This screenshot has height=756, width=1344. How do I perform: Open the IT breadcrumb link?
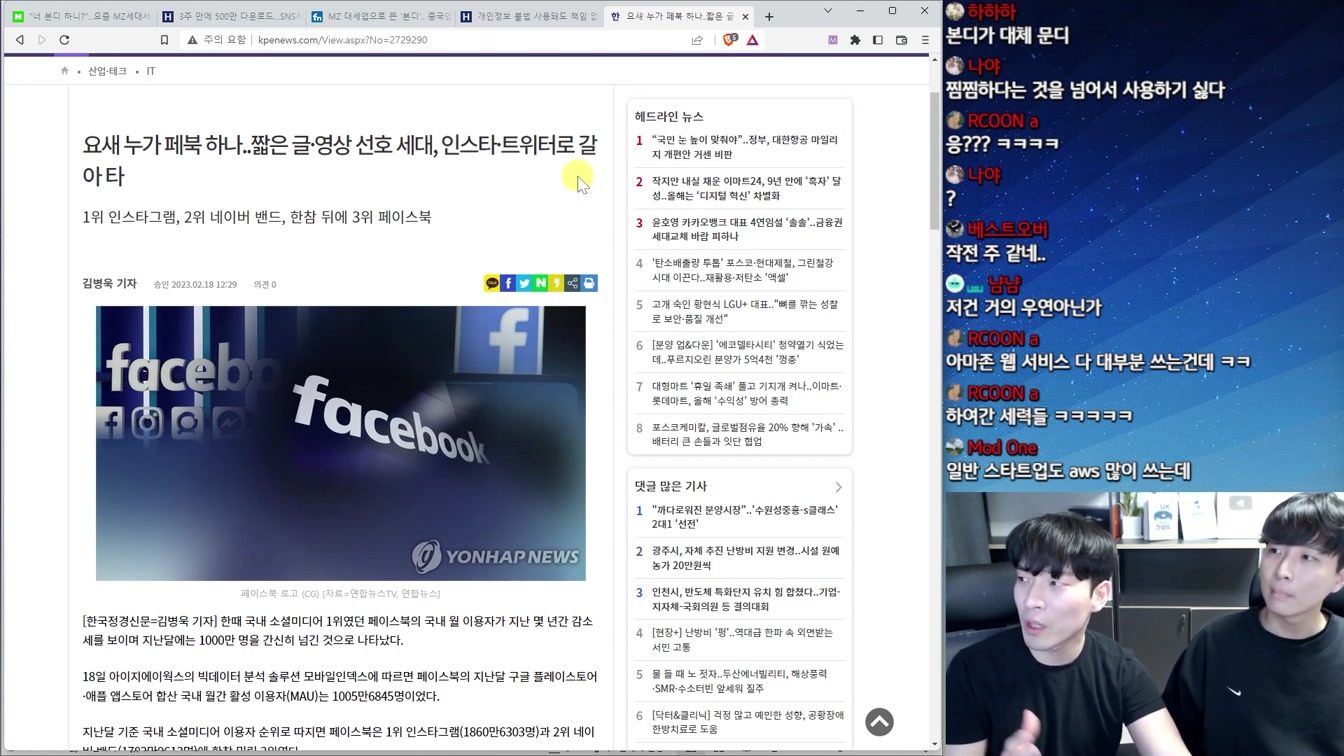(151, 71)
